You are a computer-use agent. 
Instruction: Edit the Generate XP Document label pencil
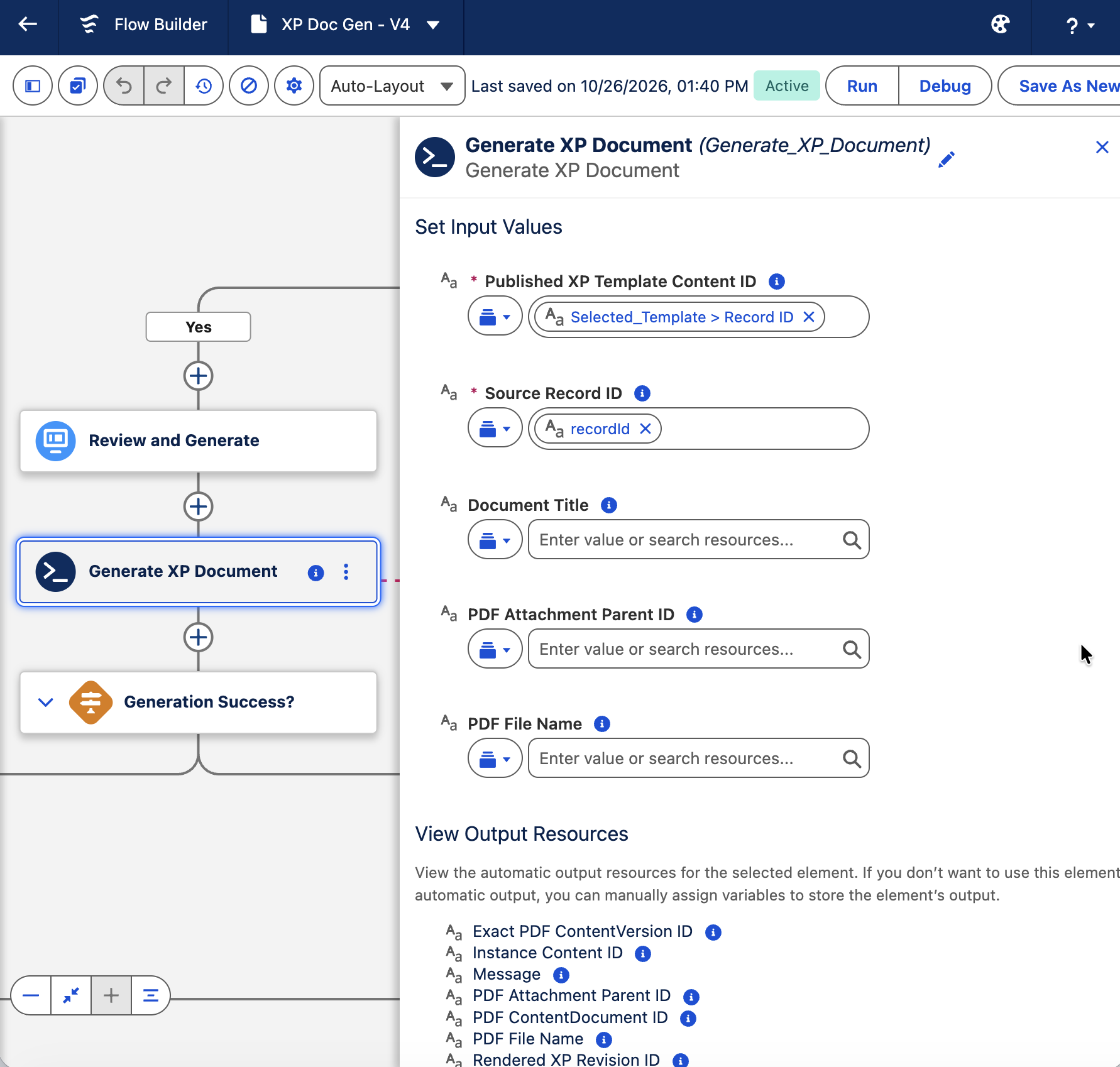pos(947,160)
